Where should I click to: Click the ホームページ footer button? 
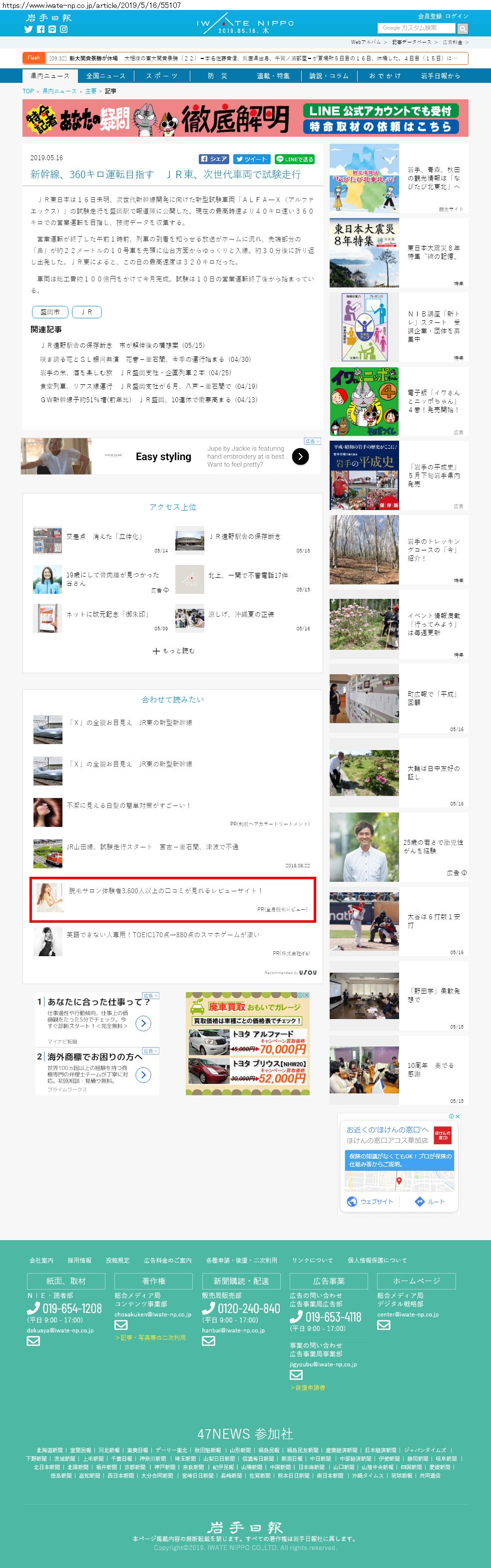click(x=416, y=1282)
